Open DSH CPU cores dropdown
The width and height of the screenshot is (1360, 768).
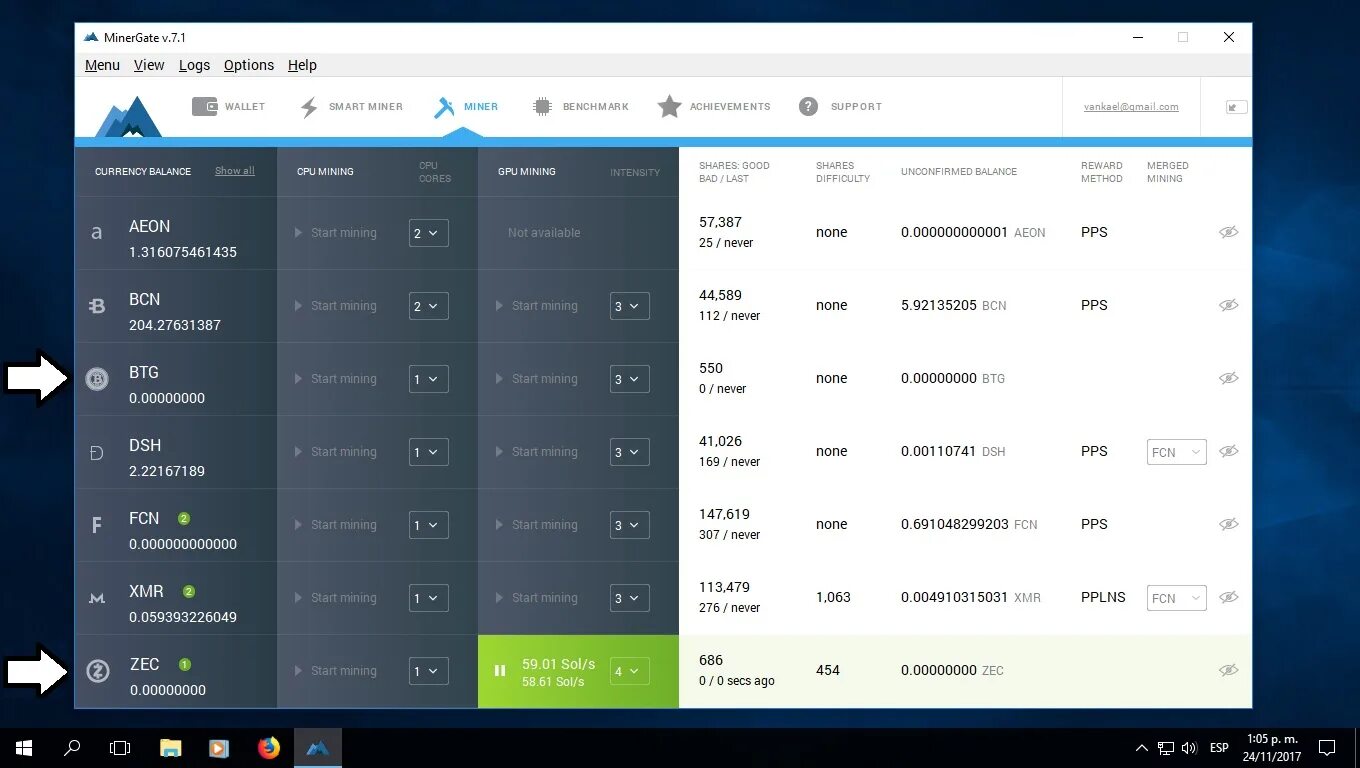pyautogui.click(x=428, y=452)
